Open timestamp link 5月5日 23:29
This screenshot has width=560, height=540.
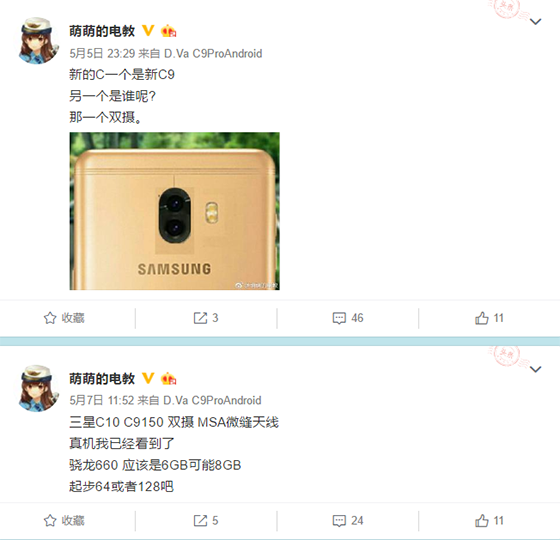pos(102,54)
